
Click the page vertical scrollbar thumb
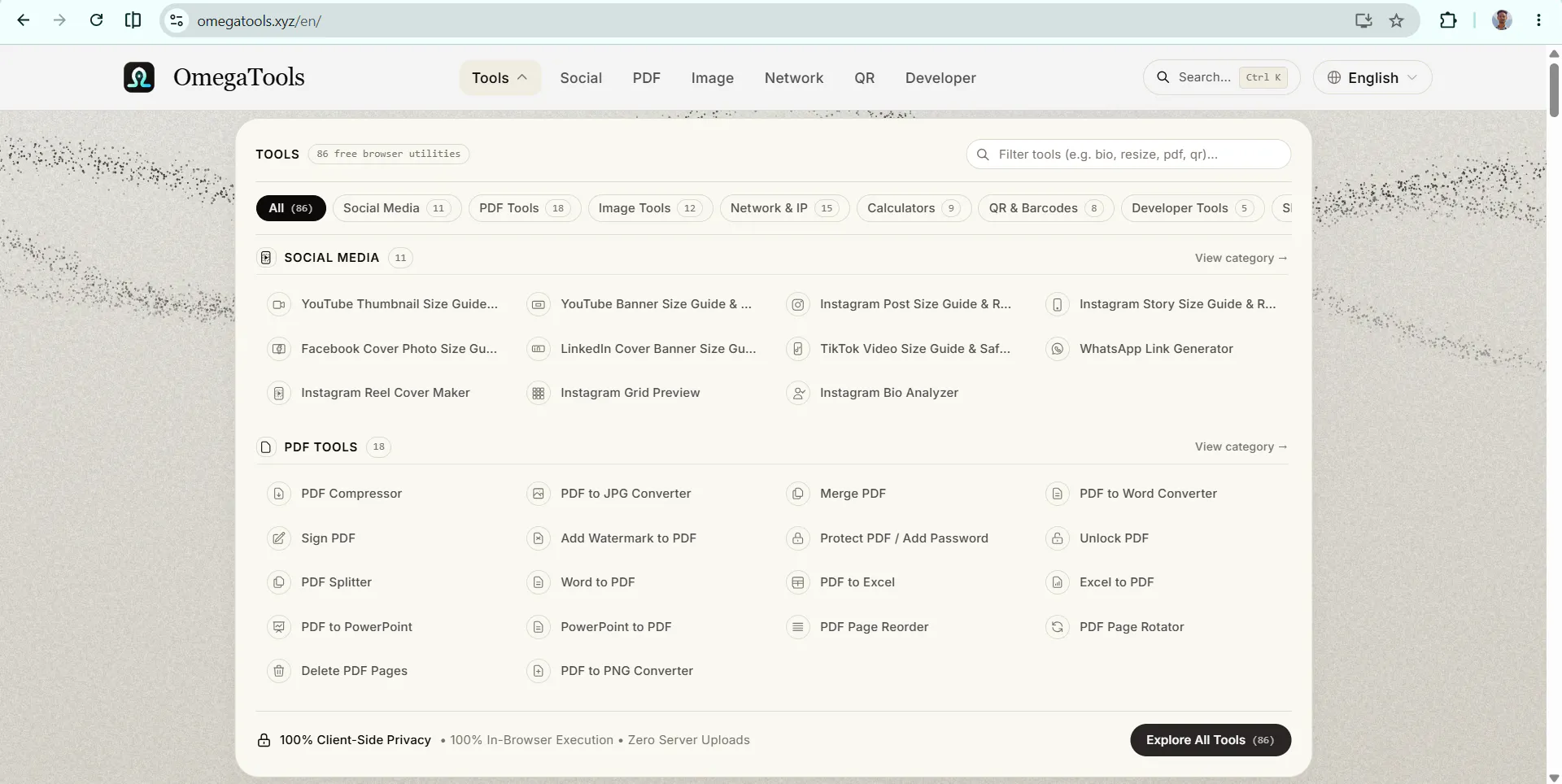click(1554, 89)
